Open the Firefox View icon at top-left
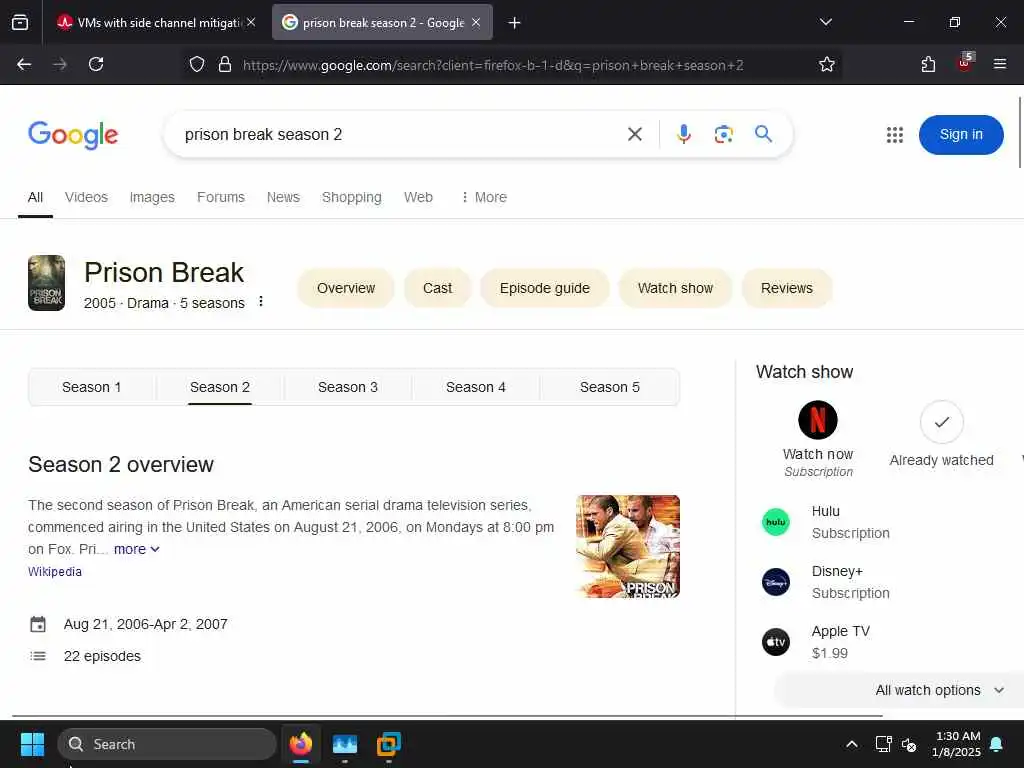 pos(20,23)
